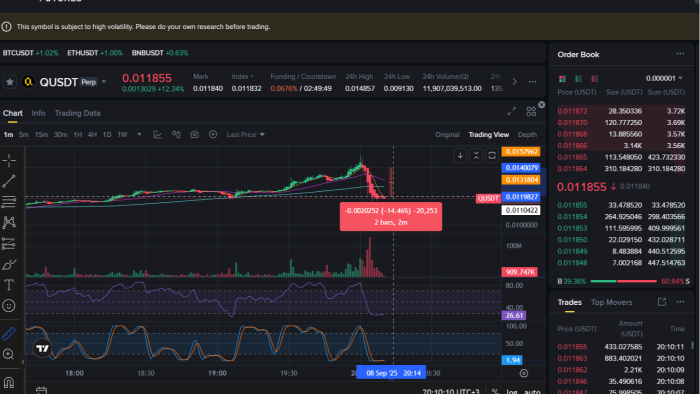Open the chart layout grid selector
700x394 pixels.
(531, 112)
